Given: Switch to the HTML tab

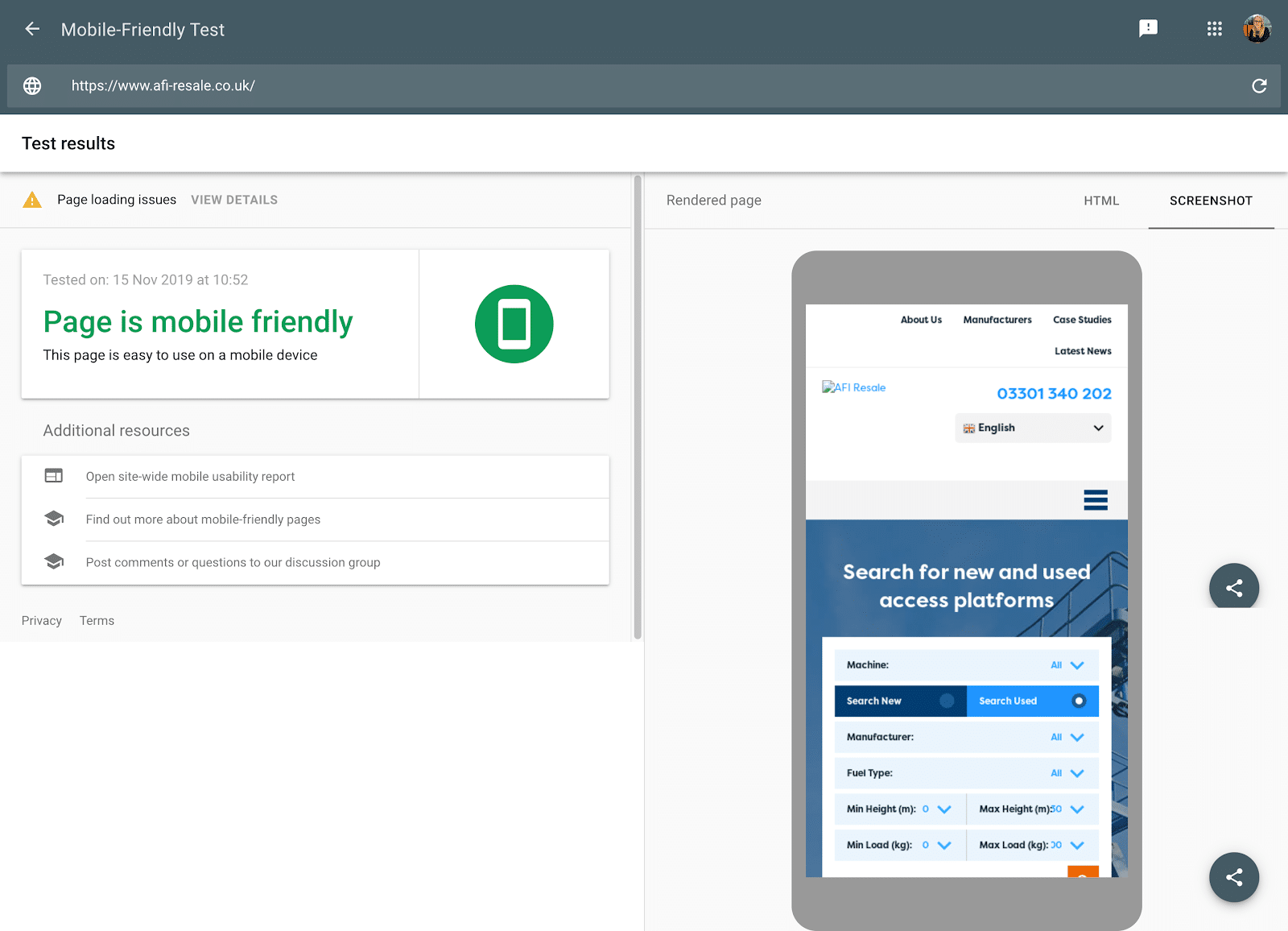Looking at the screenshot, I should [x=1101, y=201].
